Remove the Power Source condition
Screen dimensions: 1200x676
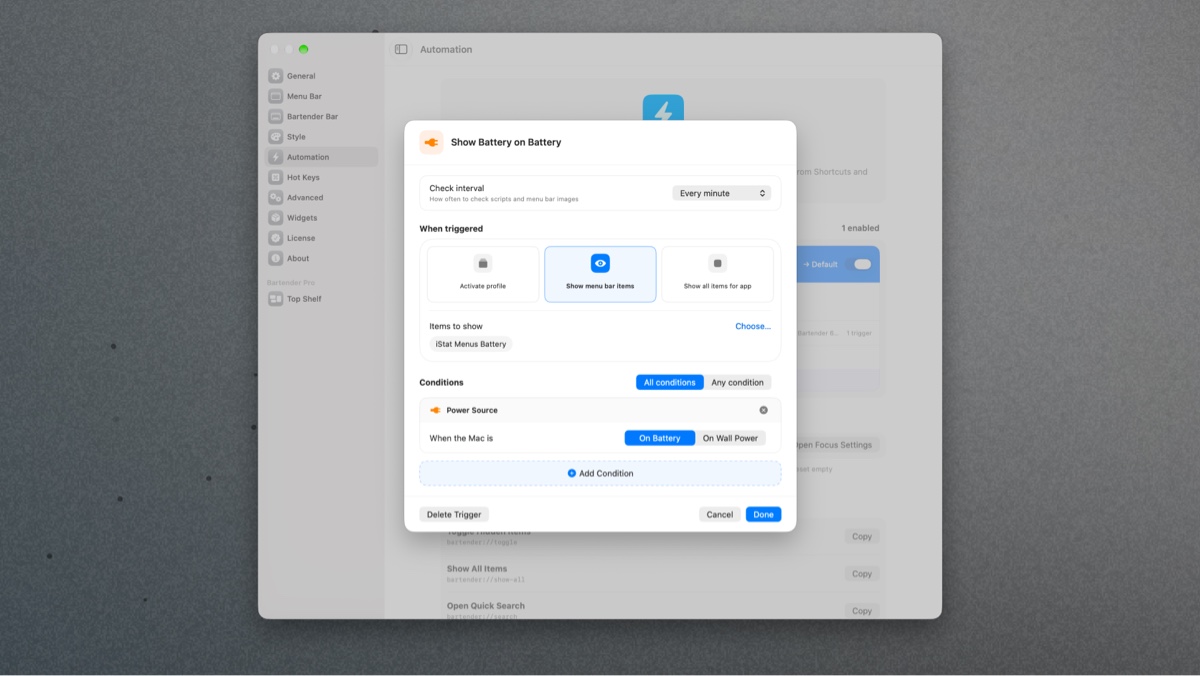[x=764, y=410]
